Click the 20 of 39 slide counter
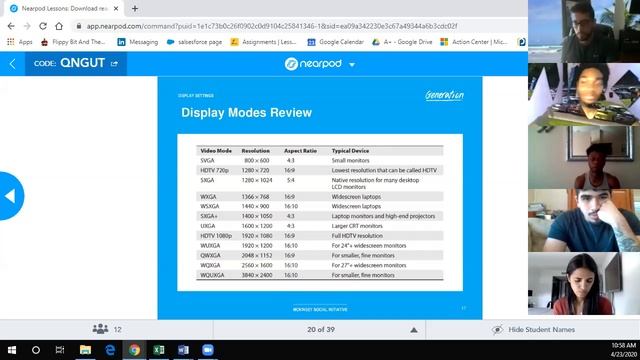Screen dimensions: 640x360 click(x=321, y=329)
